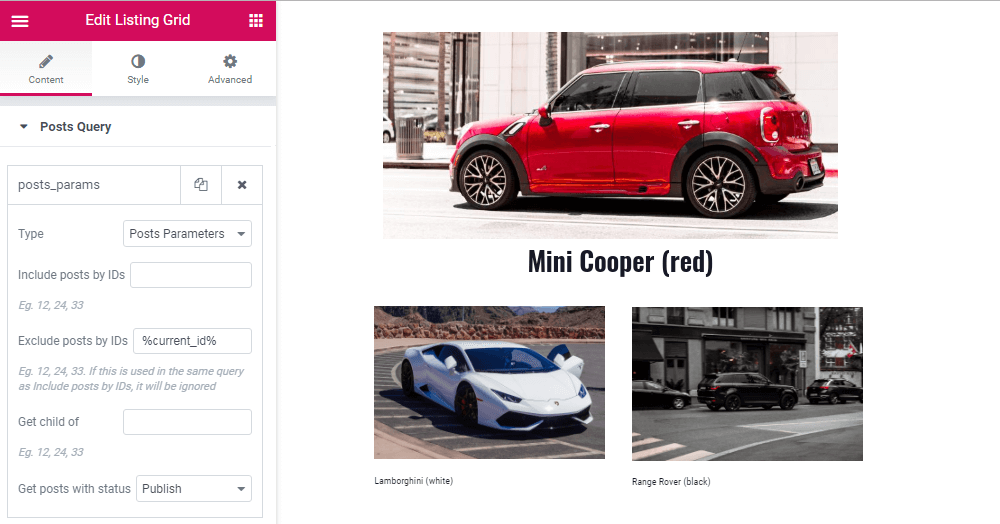1000x524 pixels.
Task: Duplicate the posts_params item
Action: (201, 185)
